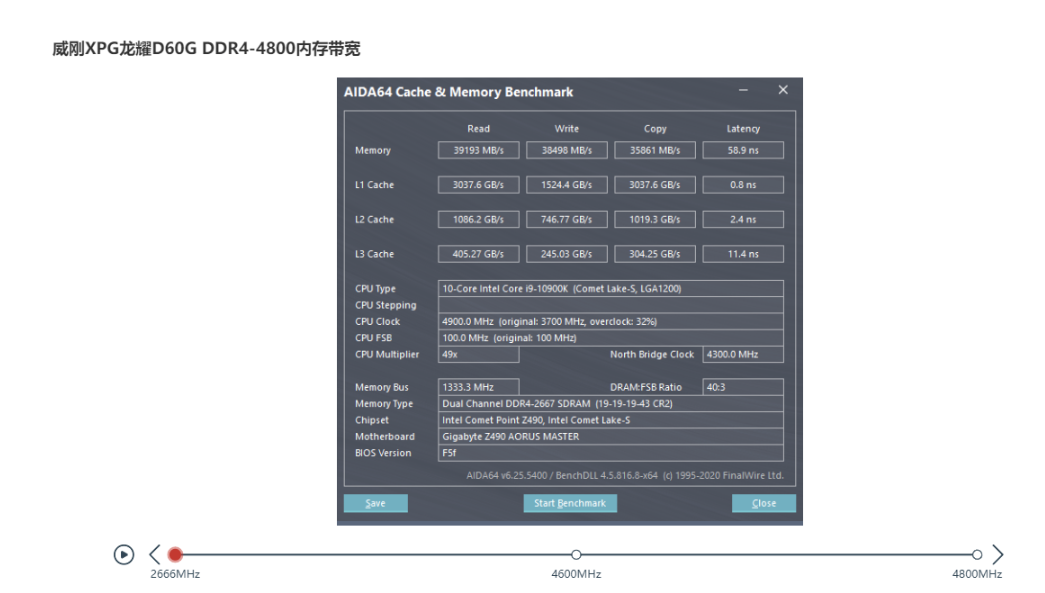Image resolution: width=1045 pixels, height=593 pixels.
Task: Click L2 Cache Latency value 2.4 ns
Action: click(x=743, y=219)
